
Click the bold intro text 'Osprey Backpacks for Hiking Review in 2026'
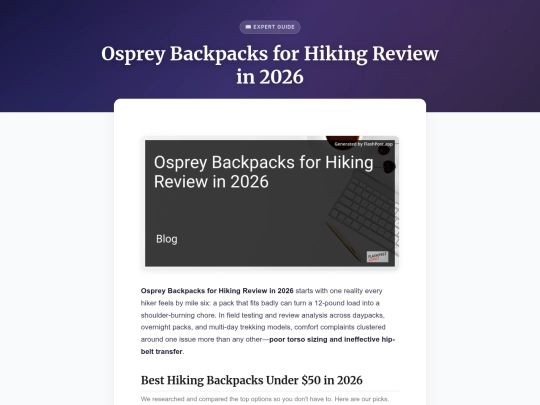217,291
